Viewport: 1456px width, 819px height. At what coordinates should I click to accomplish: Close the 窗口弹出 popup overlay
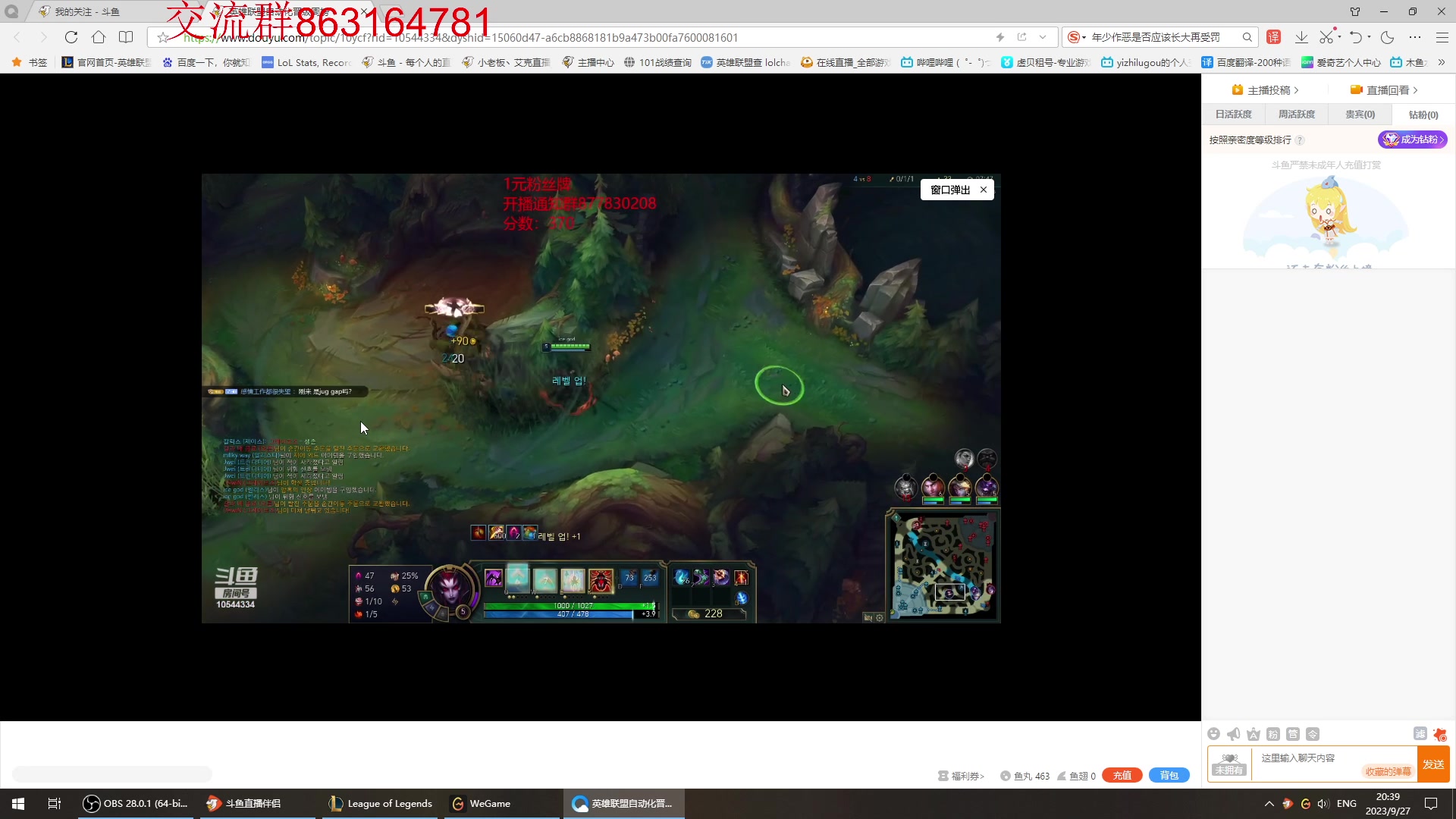(984, 190)
